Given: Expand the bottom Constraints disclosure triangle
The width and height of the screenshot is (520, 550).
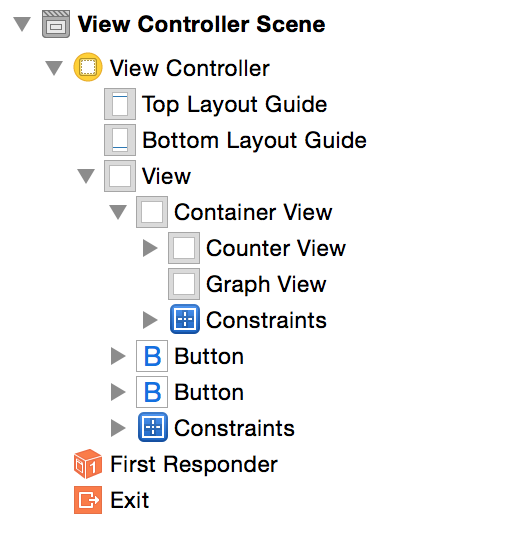Looking at the screenshot, I should [x=118, y=428].
